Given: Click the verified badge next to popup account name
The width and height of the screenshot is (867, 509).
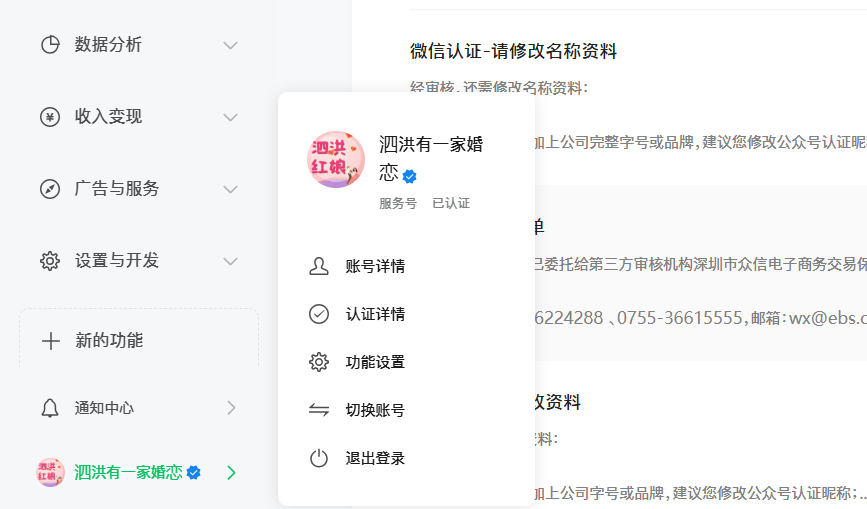Looking at the screenshot, I should coord(410,176).
